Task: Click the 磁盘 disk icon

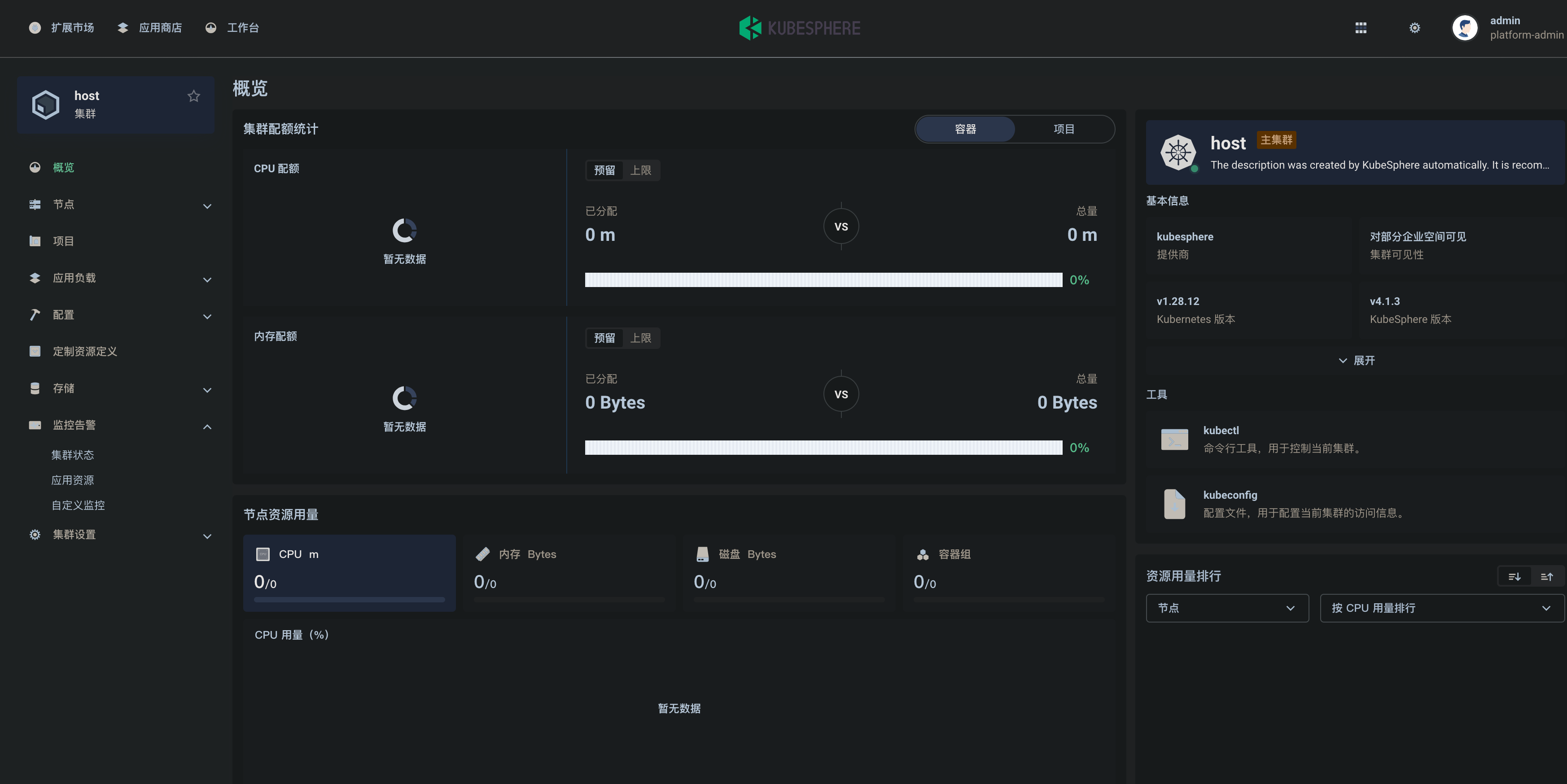Action: click(x=703, y=554)
